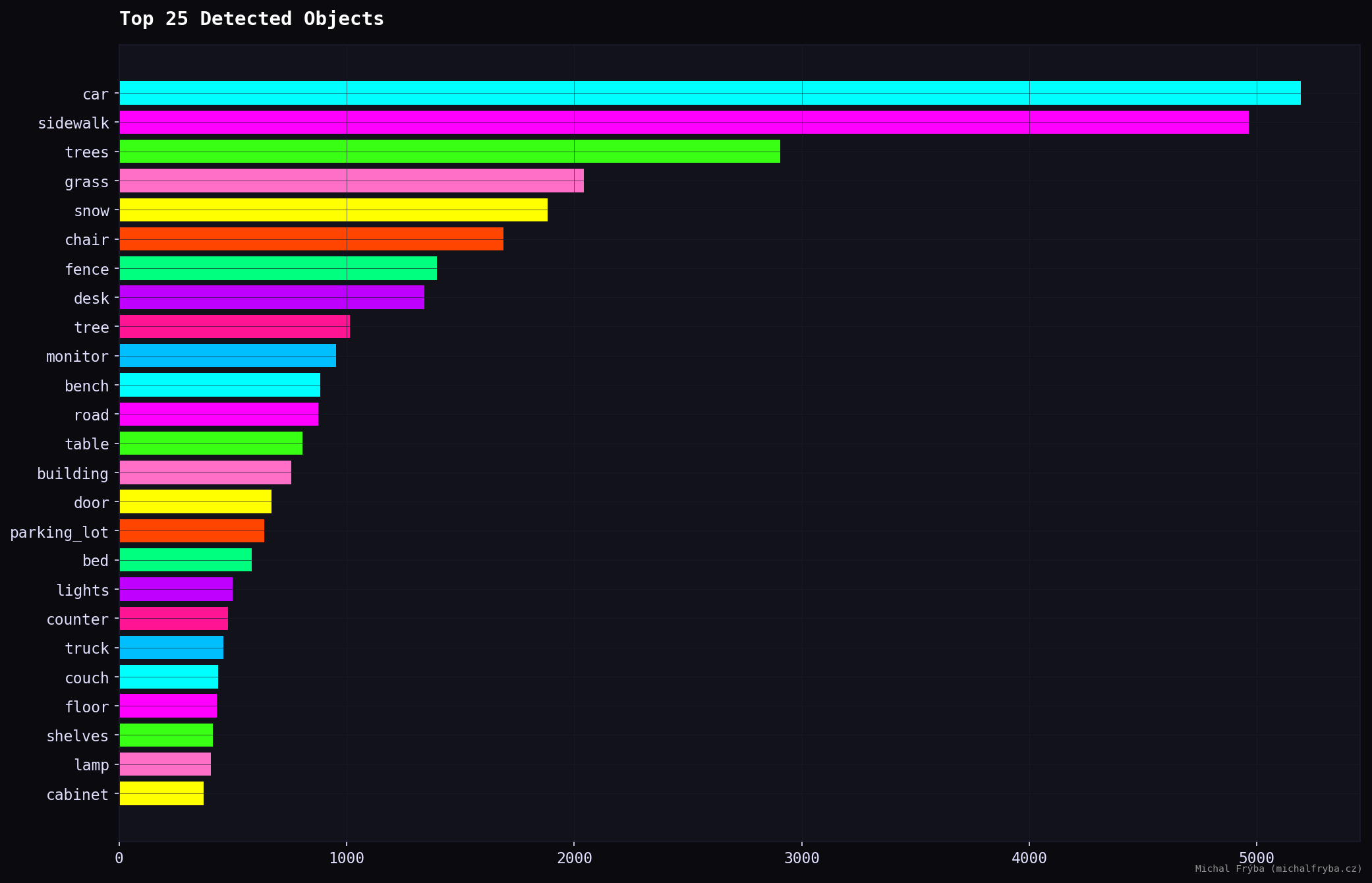Viewport: 1372px width, 883px height.
Task: Click the magenta sidewalk bar
Action: pos(684,123)
